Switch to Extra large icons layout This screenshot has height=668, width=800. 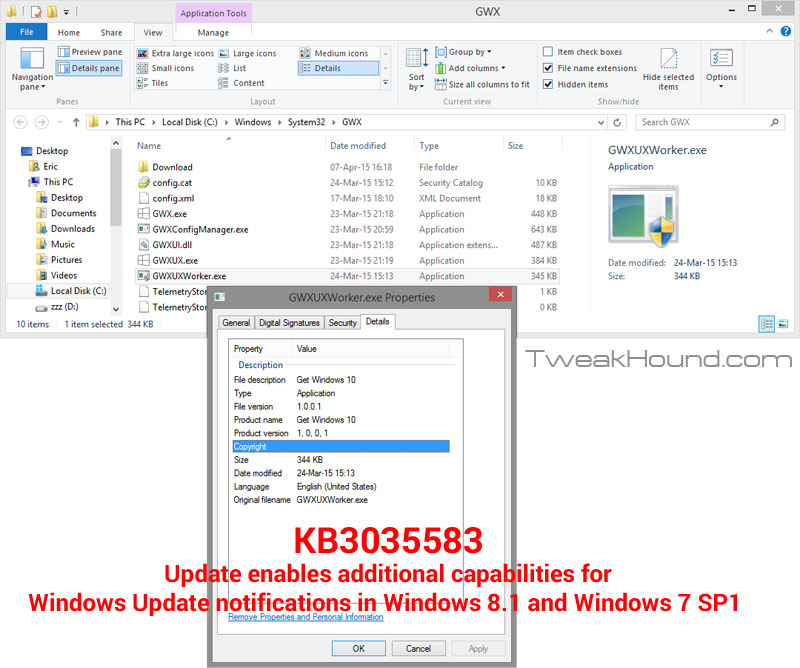tap(176, 53)
